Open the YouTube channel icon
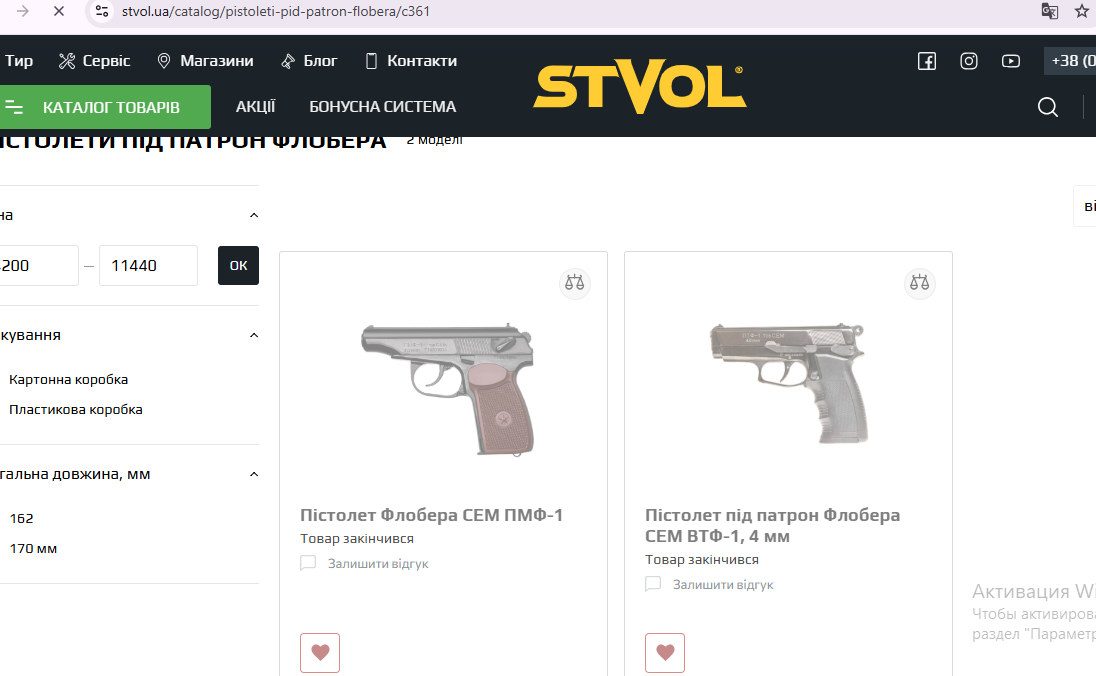 (x=1011, y=62)
